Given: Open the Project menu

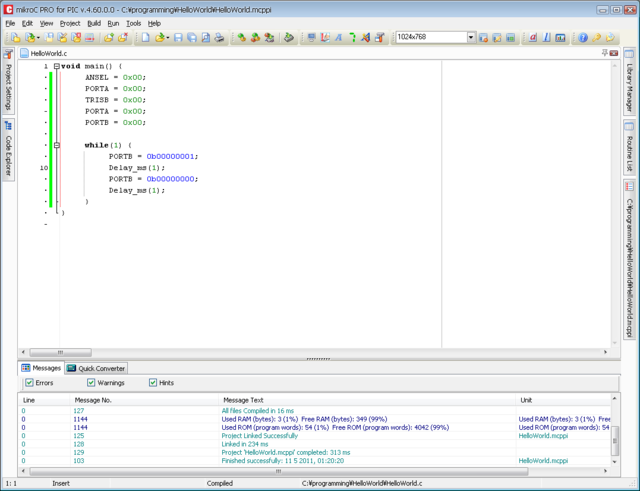Looking at the screenshot, I should tap(70, 23).
